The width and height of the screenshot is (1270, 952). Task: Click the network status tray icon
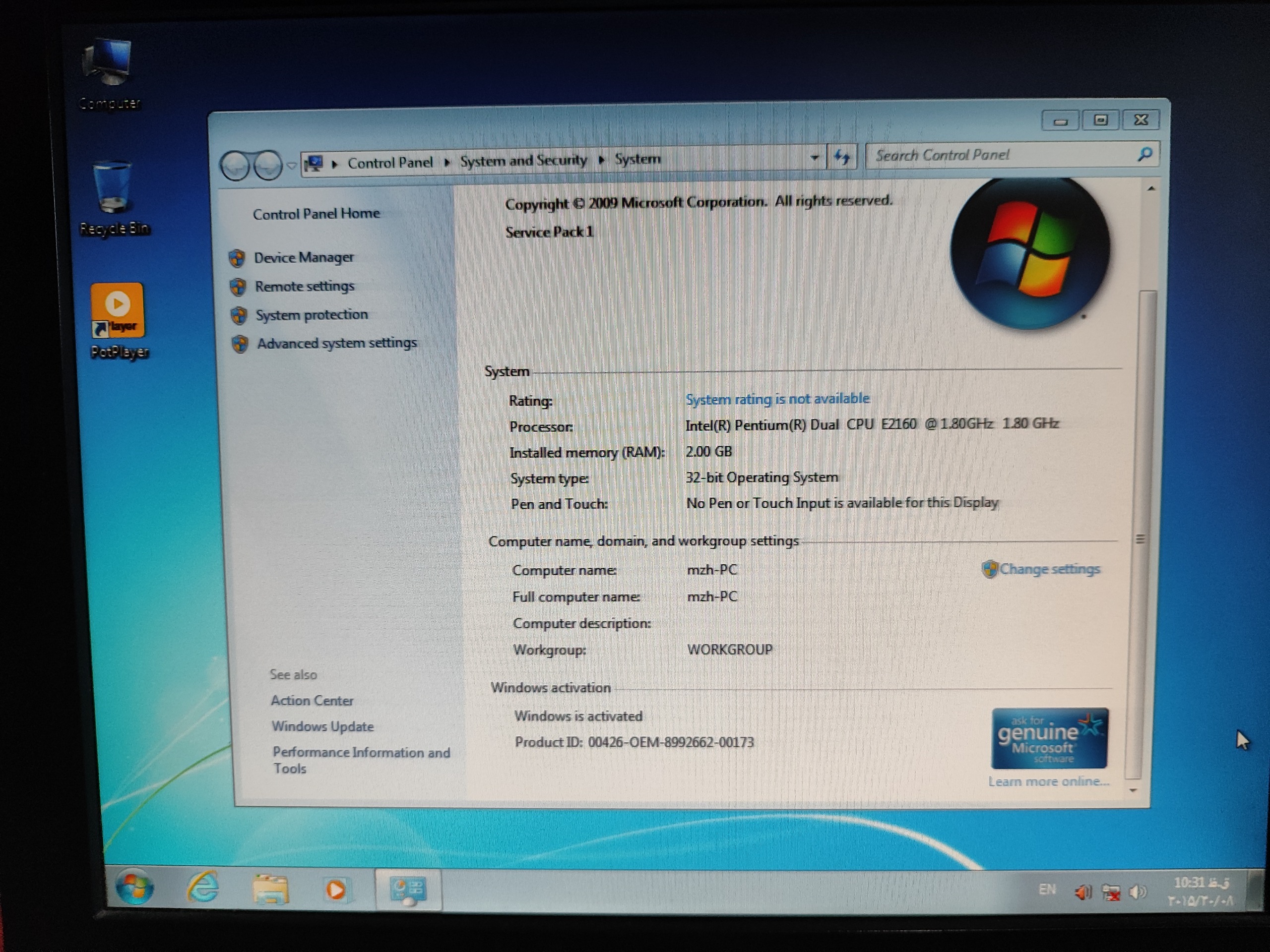tap(1111, 892)
